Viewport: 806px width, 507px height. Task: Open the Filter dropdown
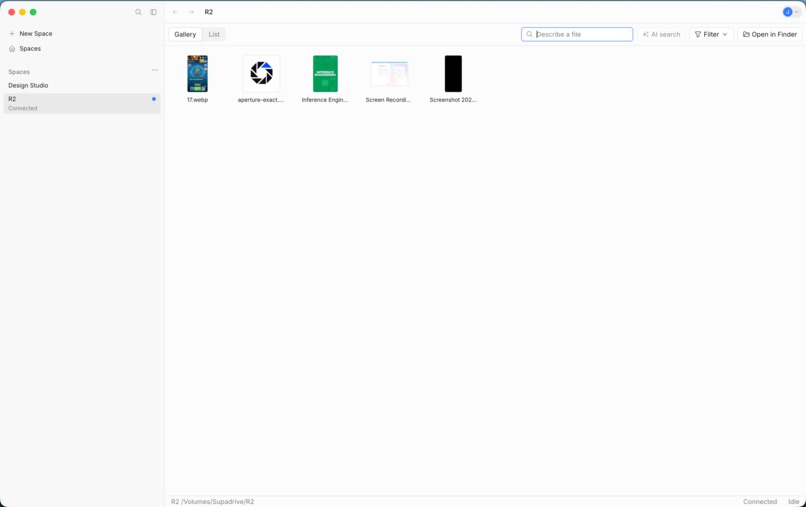(x=711, y=34)
